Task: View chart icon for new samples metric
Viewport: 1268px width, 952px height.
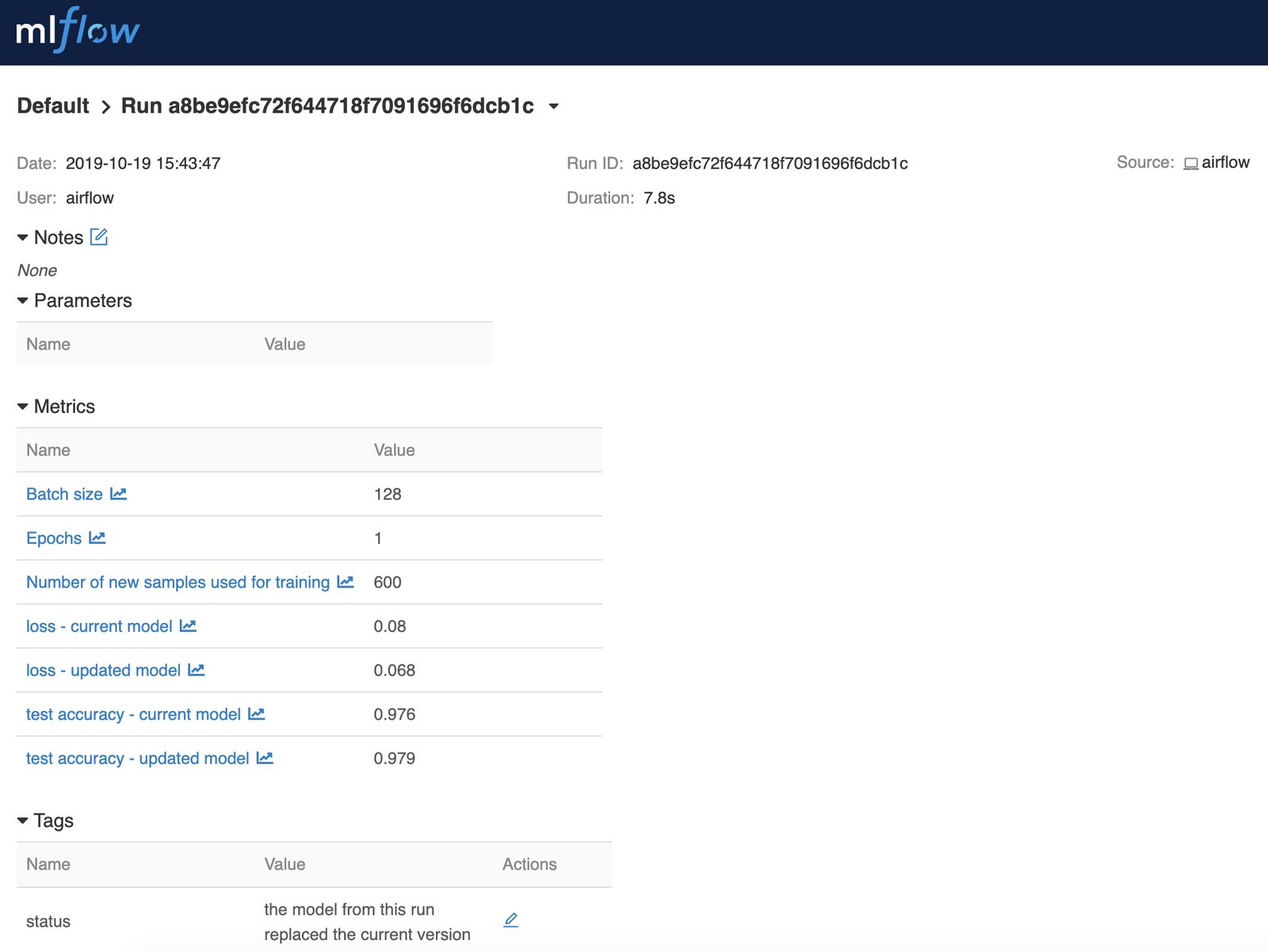Action: 346,582
